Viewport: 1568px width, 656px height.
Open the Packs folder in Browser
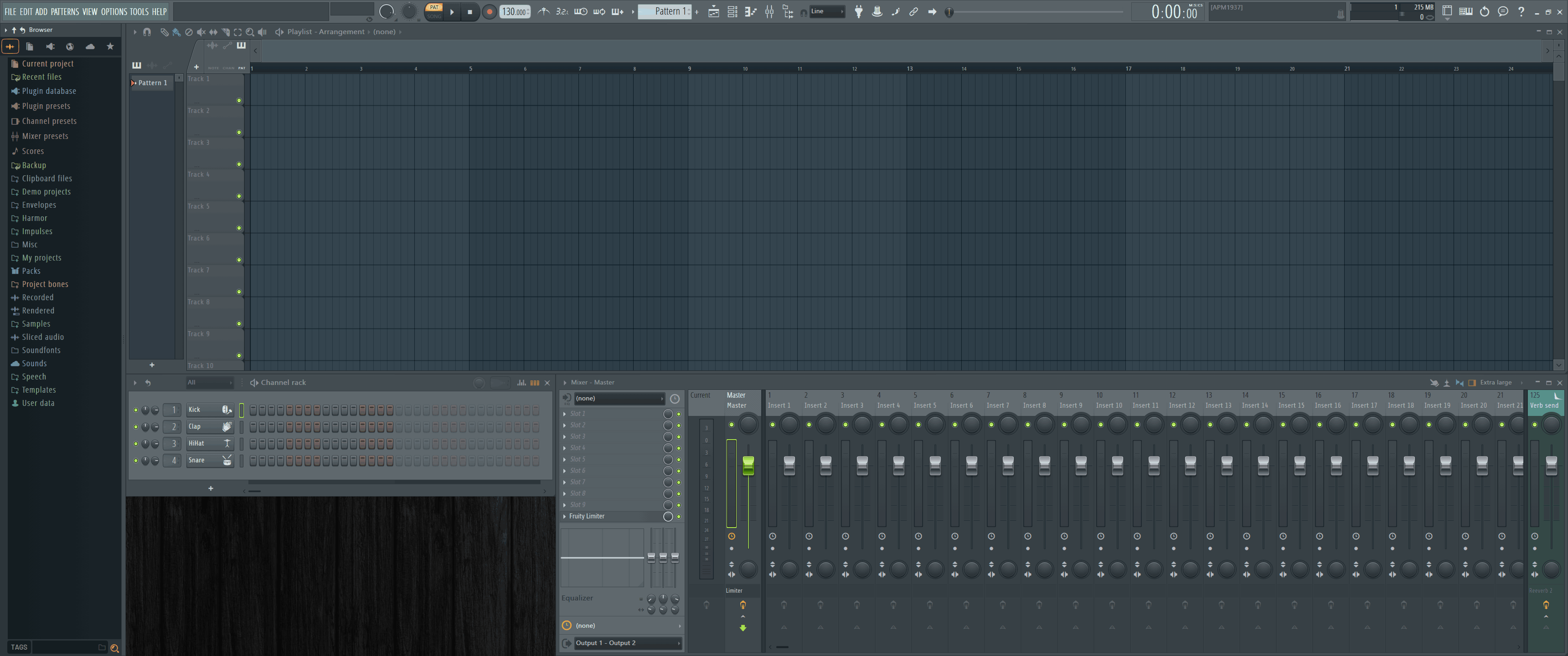coord(31,271)
